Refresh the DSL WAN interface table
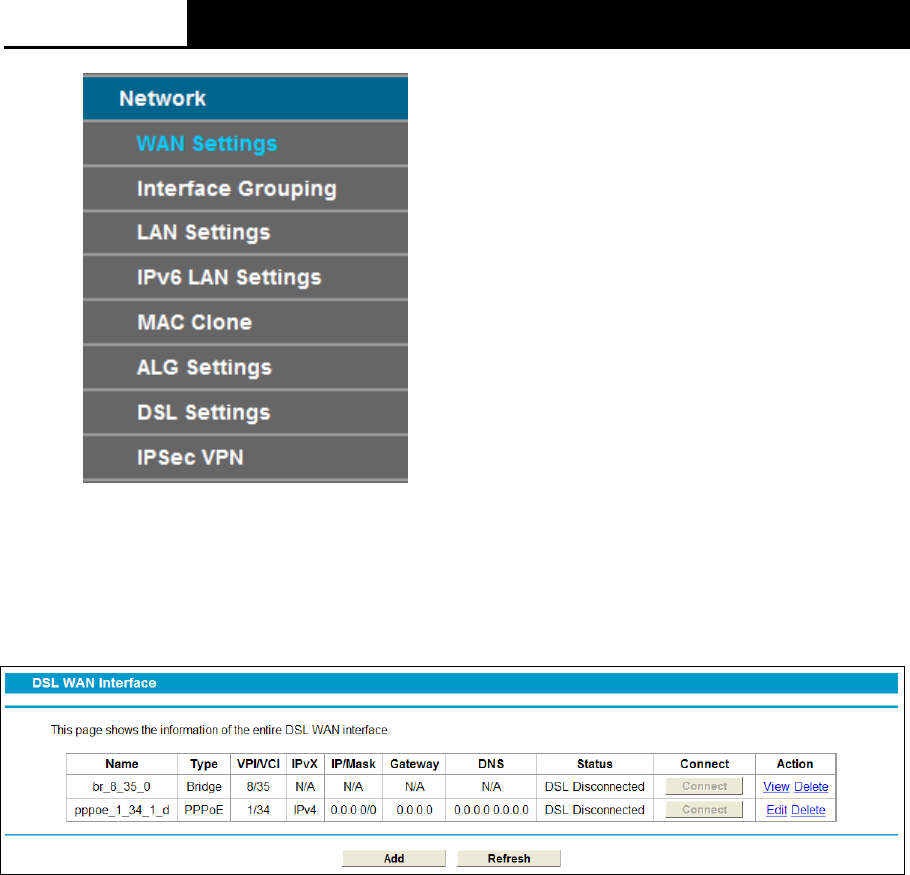Image resolution: width=910 pixels, height=875 pixels. click(509, 858)
